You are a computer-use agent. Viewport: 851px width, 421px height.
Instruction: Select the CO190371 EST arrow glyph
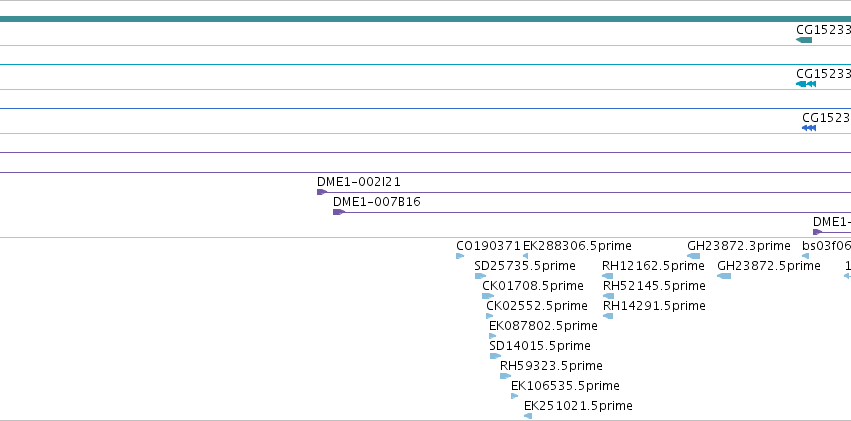[x=460, y=256]
